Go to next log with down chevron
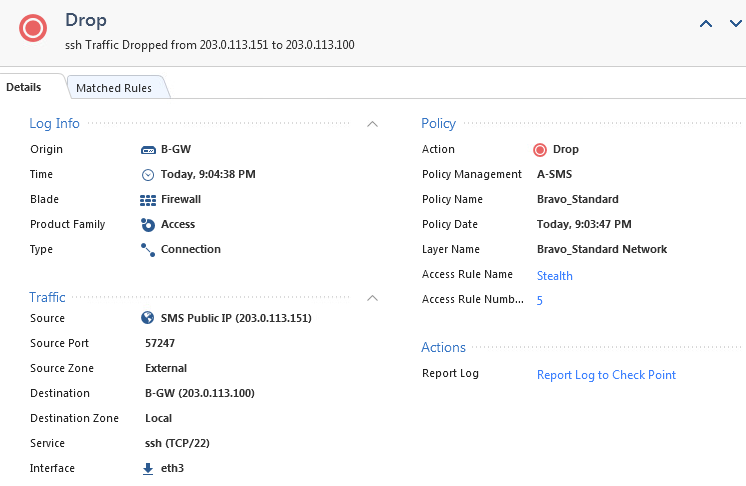Viewport: 746px width, 486px height. click(x=736, y=23)
